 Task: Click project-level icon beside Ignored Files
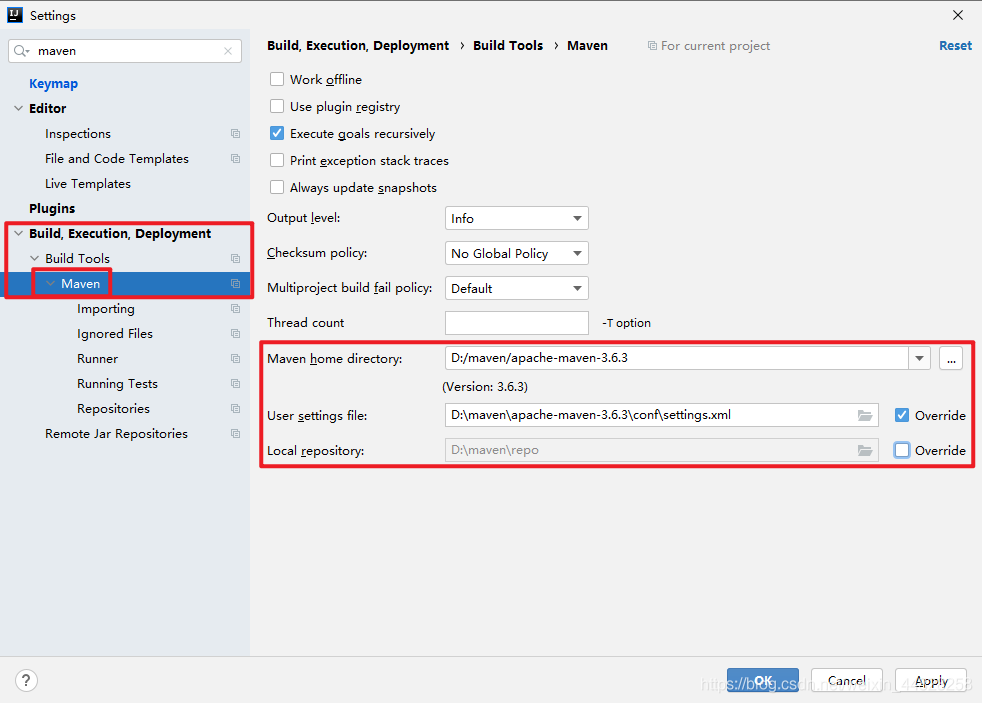(235, 334)
